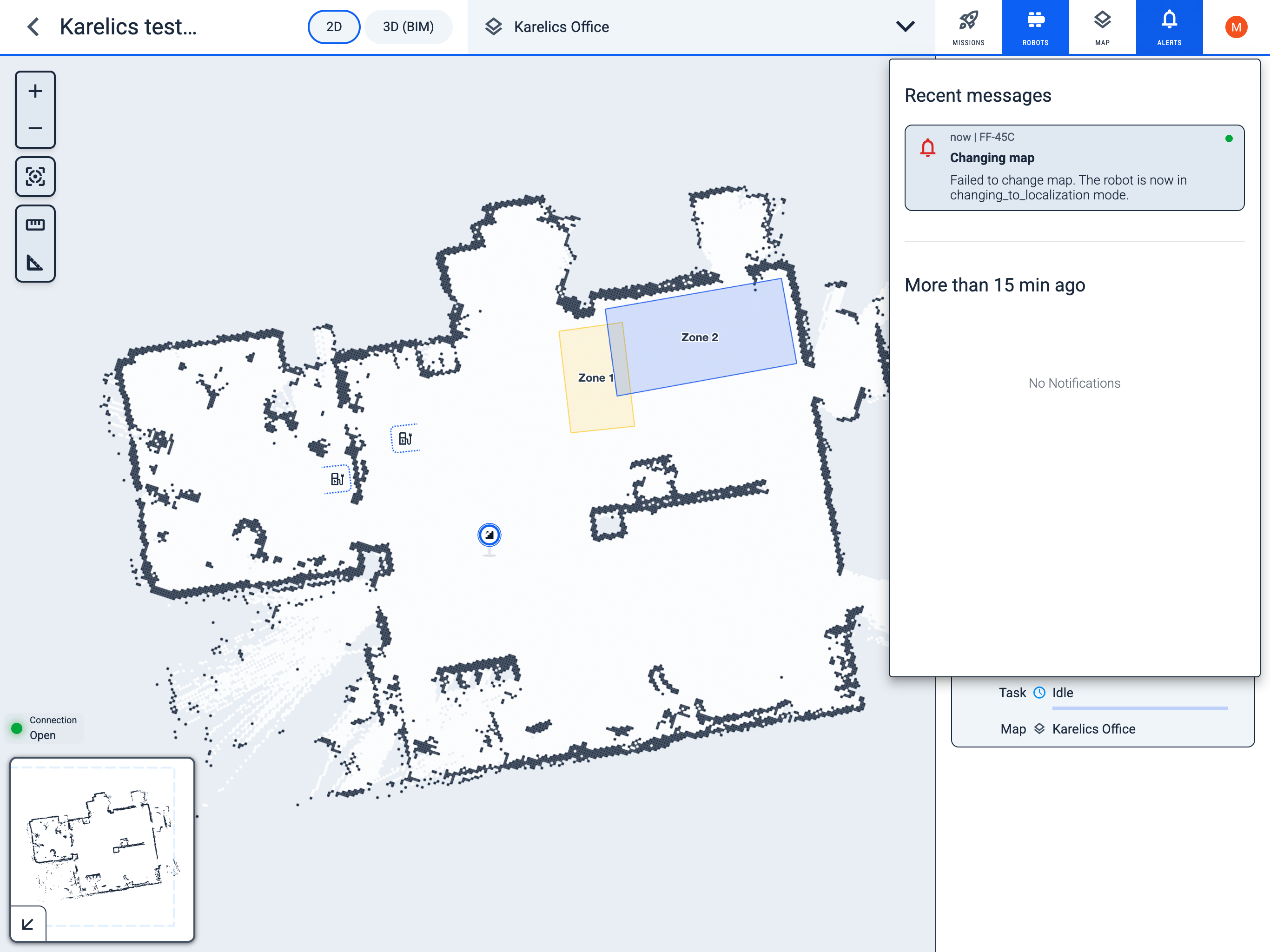Toggle the Robots panel
This screenshot has height=952, width=1270.
coord(1035,27)
